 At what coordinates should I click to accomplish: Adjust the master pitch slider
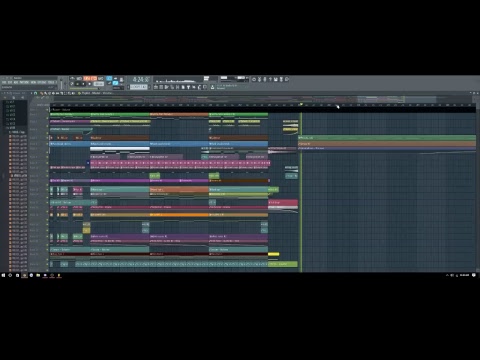[65, 83]
